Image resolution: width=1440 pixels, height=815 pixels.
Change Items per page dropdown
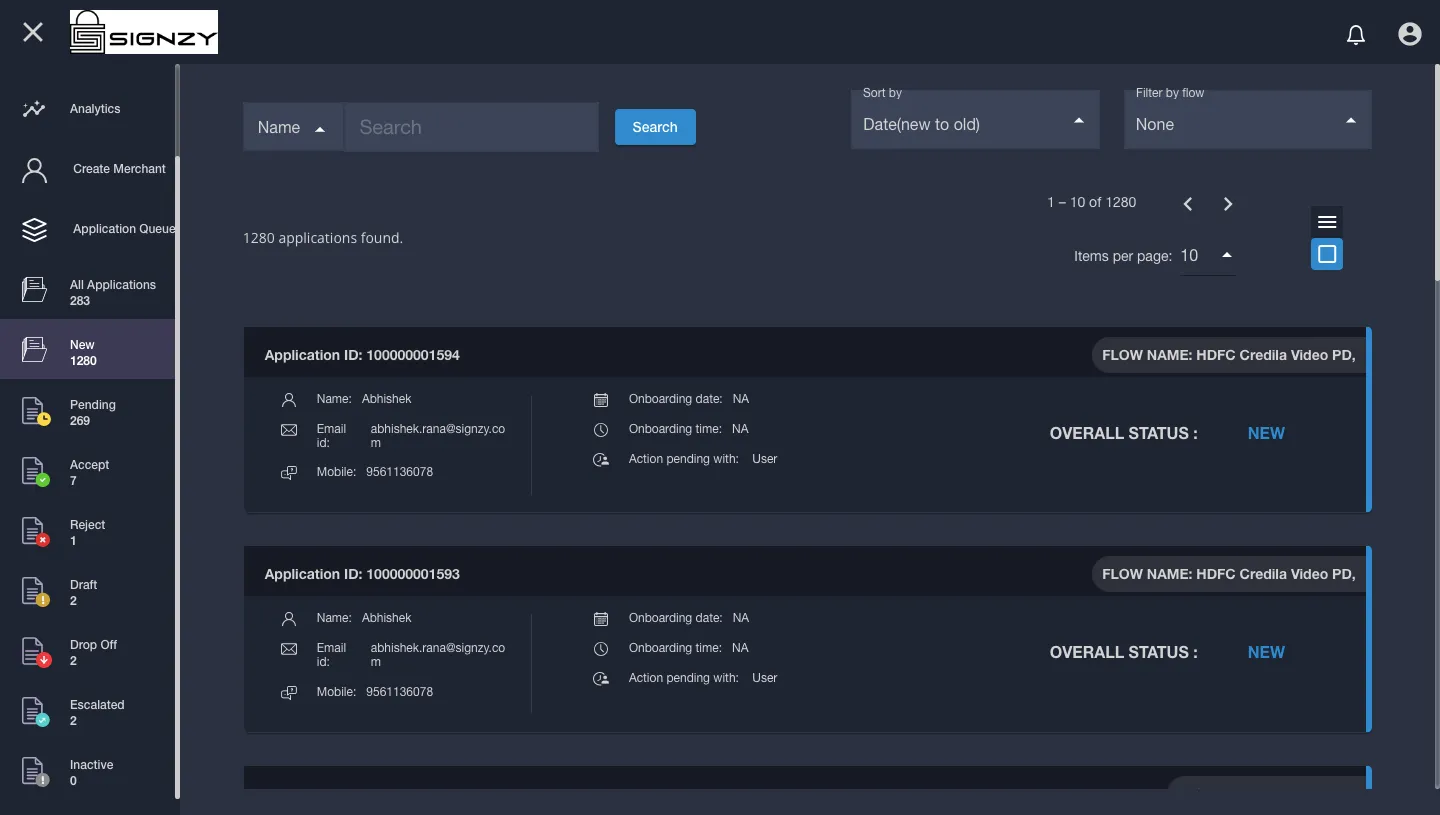(x=1207, y=256)
